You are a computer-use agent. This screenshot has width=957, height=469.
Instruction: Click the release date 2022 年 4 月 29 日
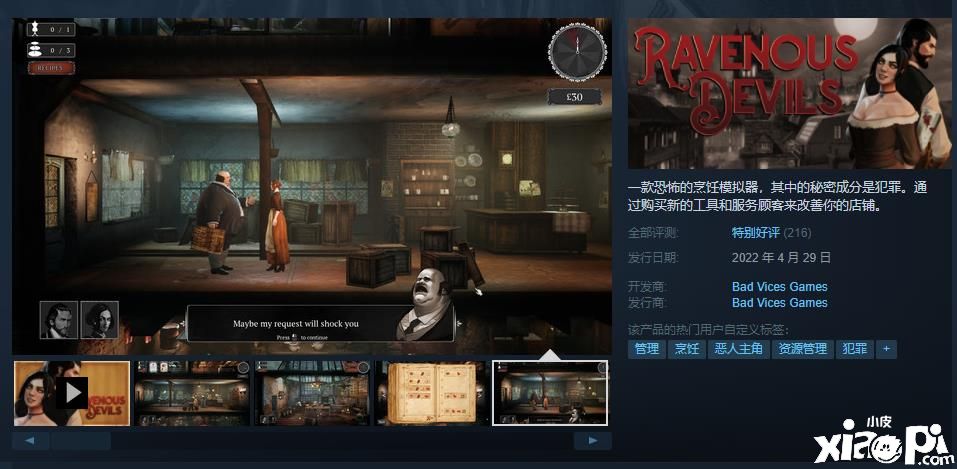[781, 257]
